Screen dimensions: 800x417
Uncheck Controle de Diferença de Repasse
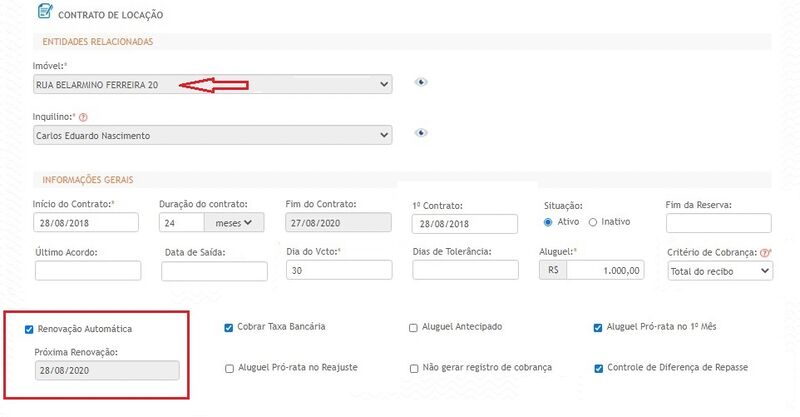click(x=598, y=367)
